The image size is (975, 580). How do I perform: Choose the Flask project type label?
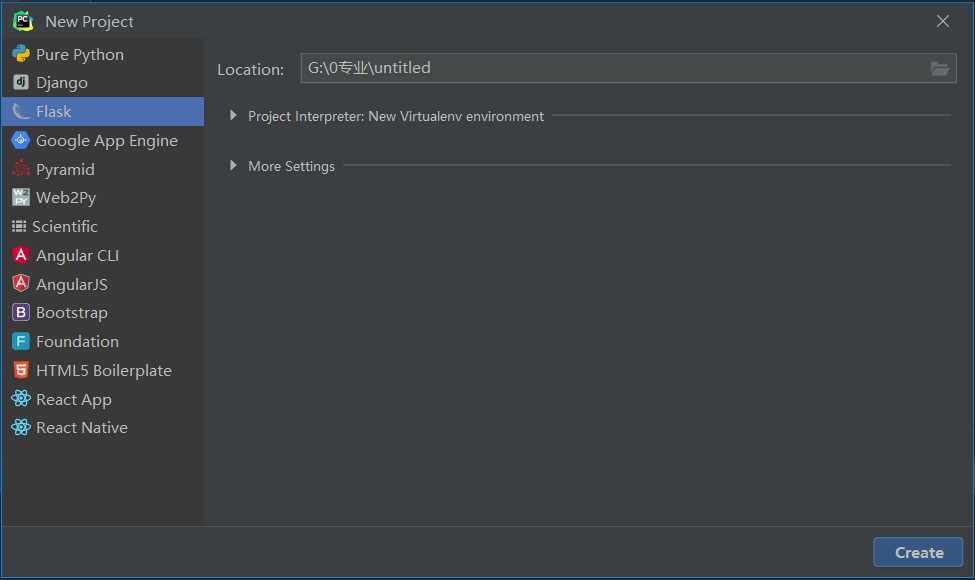tap(53, 111)
